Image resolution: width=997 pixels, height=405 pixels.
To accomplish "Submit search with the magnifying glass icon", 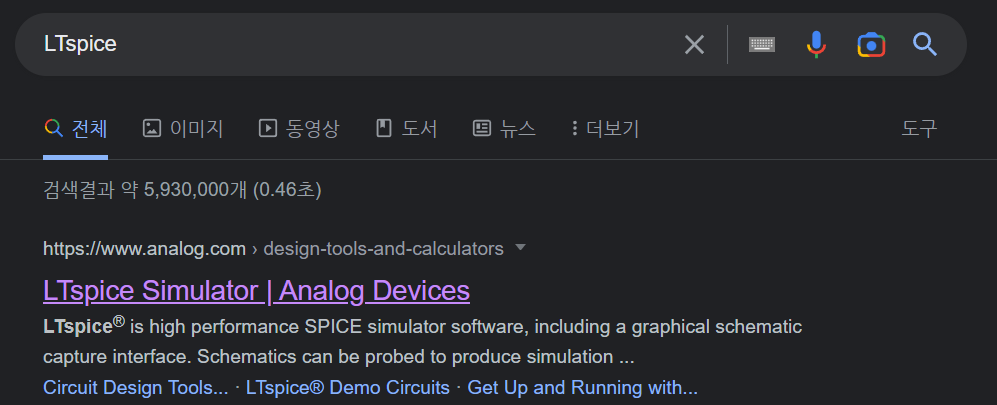I will [925, 45].
